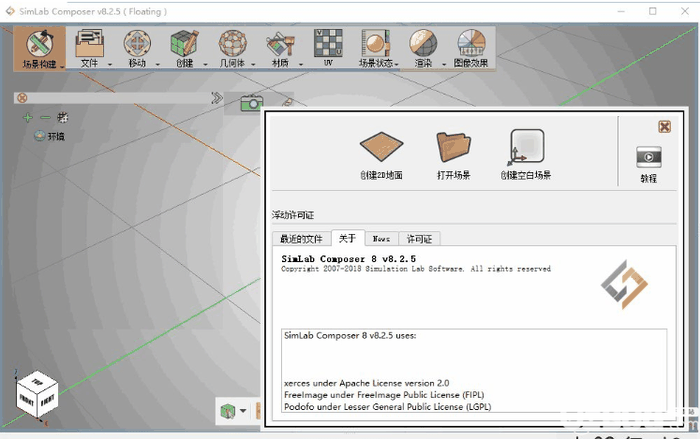This screenshot has height=439, width=700.
Task: Clear the scene browser search with X icon
Action: click(22, 98)
